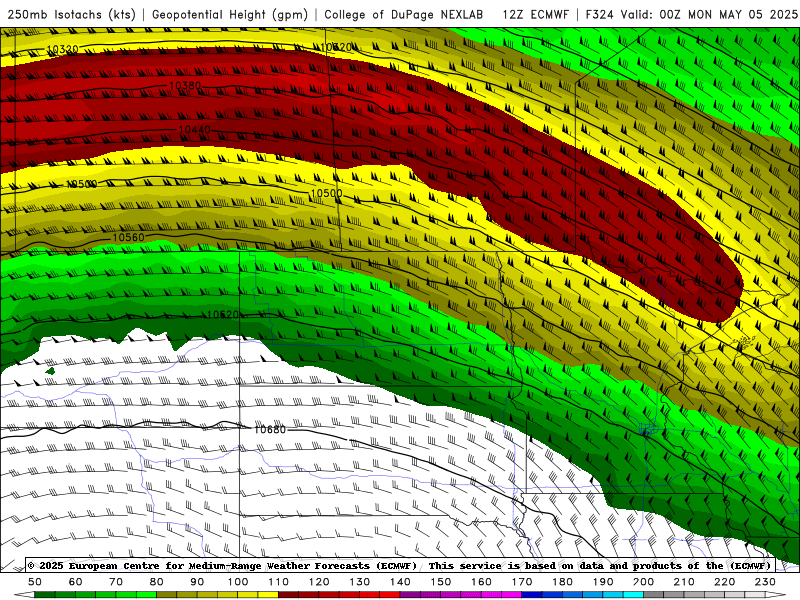Click the 80 value on the color scale
This screenshot has width=800, height=600.
tap(157, 582)
